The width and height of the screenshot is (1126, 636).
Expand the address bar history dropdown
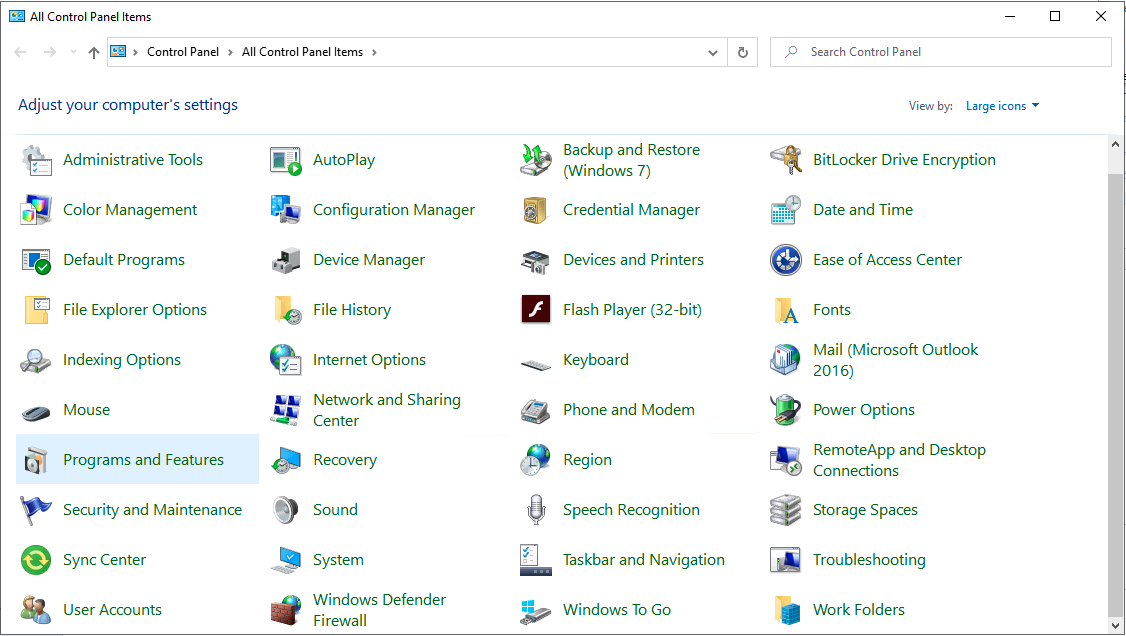[x=712, y=52]
